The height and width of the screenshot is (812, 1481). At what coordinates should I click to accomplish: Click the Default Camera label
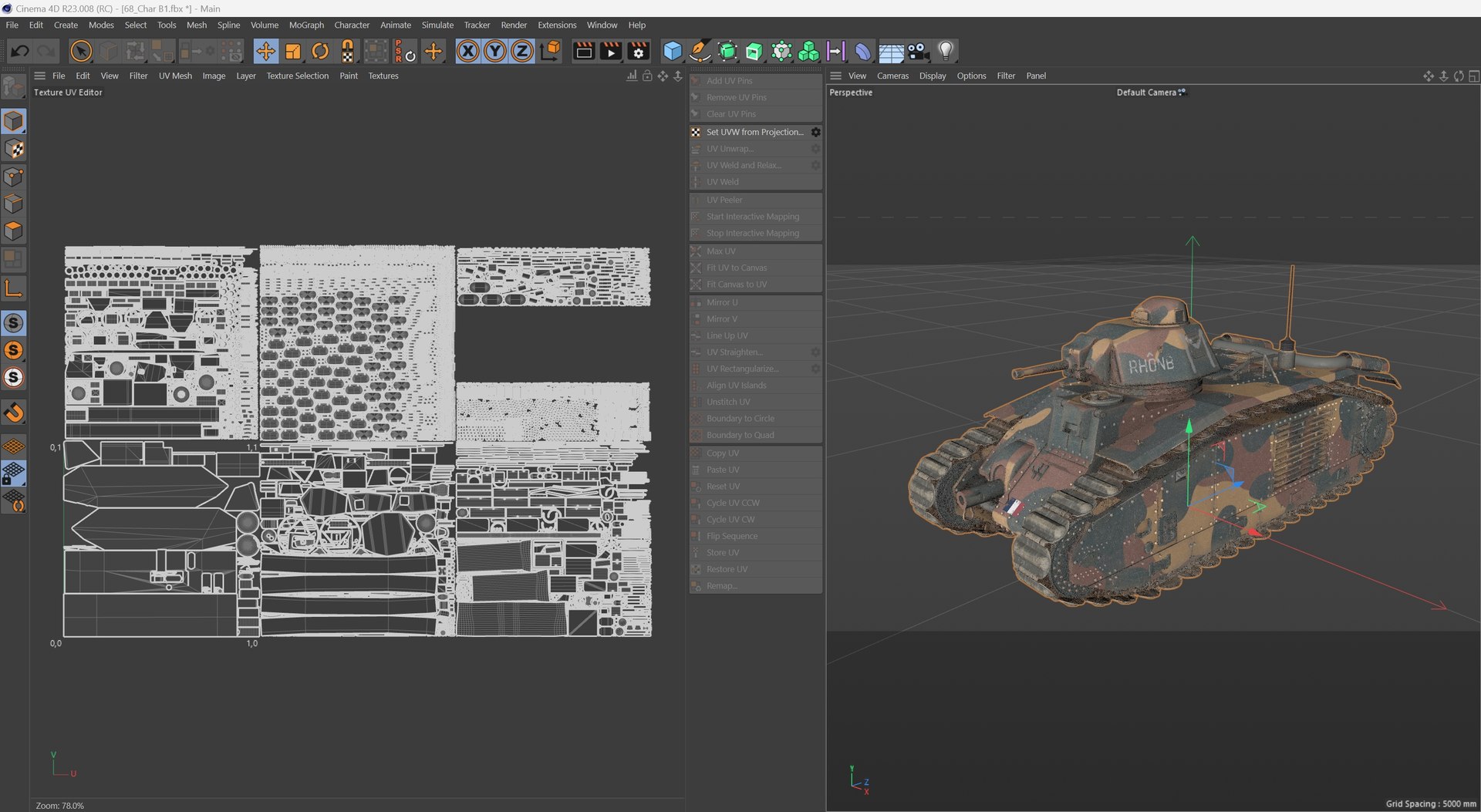click(x=1146, y=93)
